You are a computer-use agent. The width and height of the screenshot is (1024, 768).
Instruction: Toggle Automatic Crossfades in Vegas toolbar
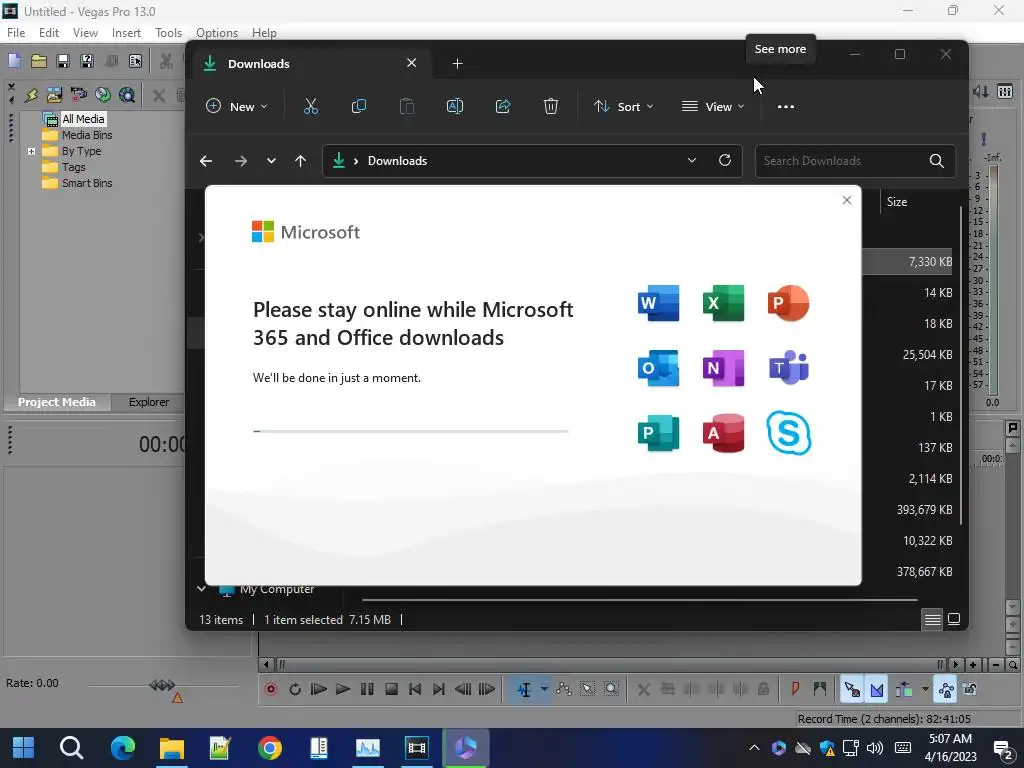coord(877,689)
